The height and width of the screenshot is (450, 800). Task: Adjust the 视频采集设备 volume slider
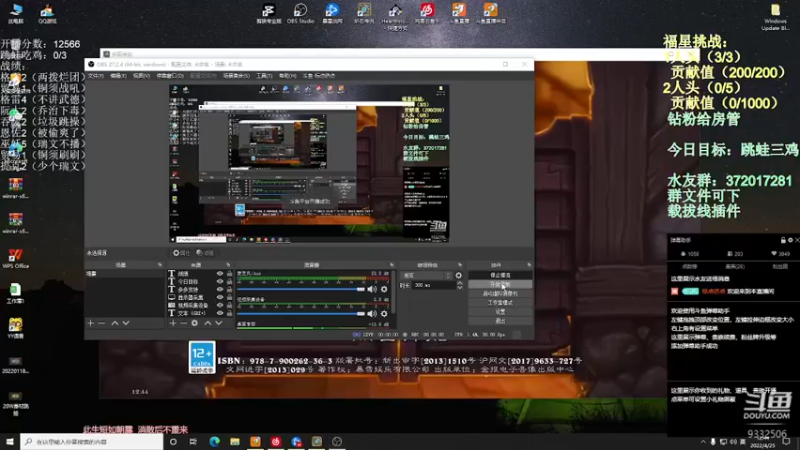point(301,314)
